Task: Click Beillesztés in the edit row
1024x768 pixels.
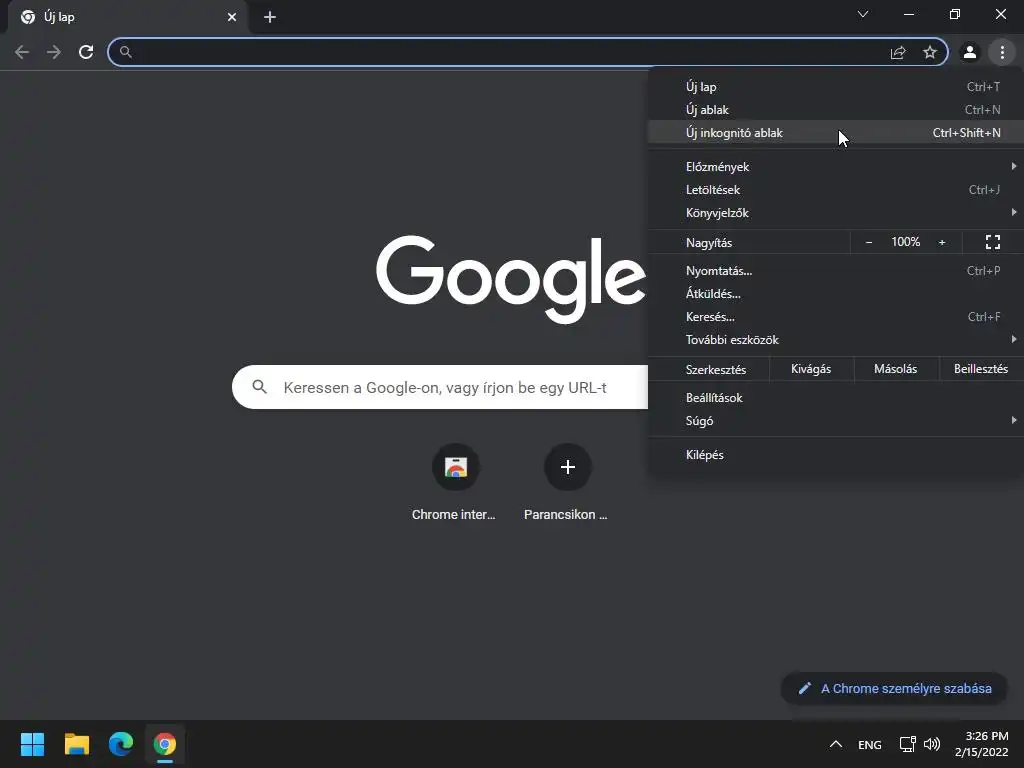Action: 981,369
